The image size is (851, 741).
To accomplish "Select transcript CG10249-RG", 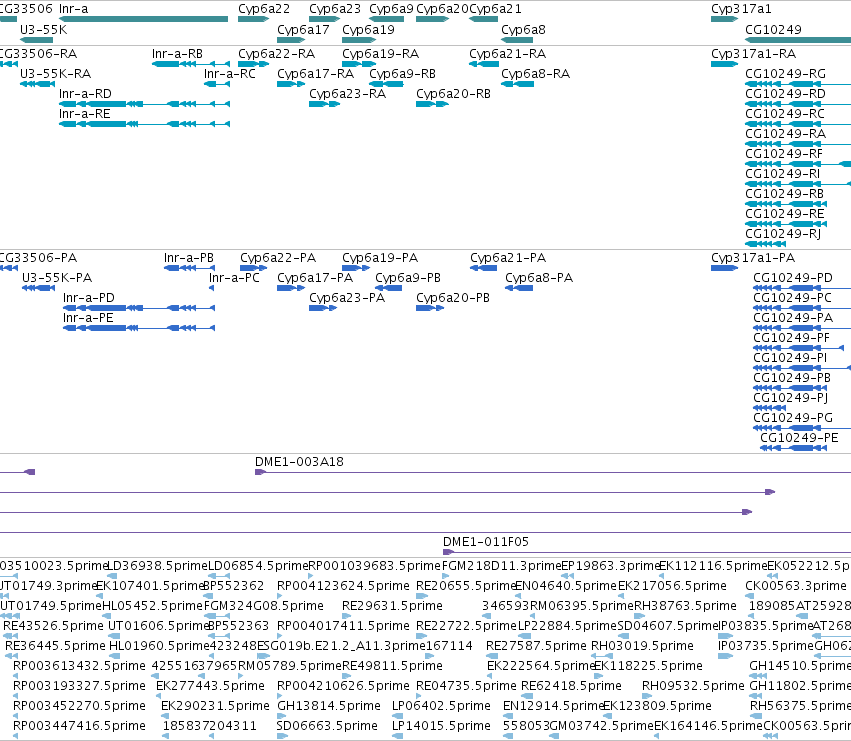I will click(x=798, y=84).
